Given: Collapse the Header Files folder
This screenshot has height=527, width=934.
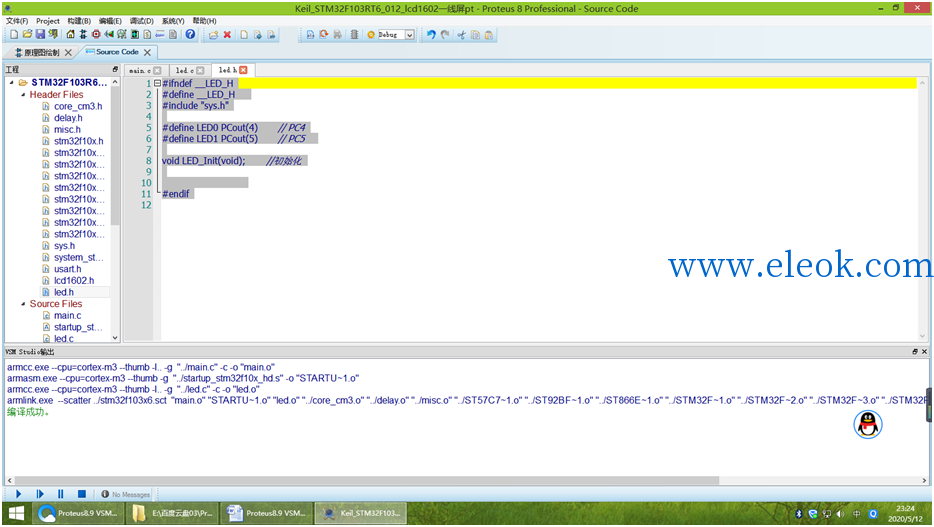Looking at the screenshot, I should (23, 94).
